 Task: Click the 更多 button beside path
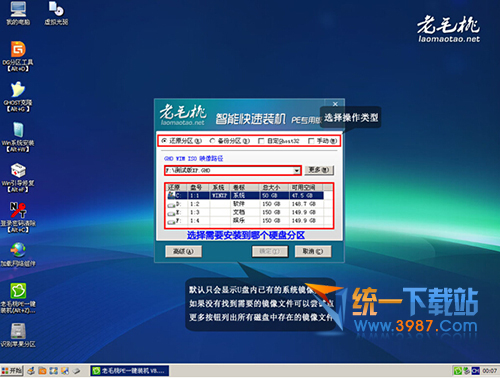tap(319, 170)
